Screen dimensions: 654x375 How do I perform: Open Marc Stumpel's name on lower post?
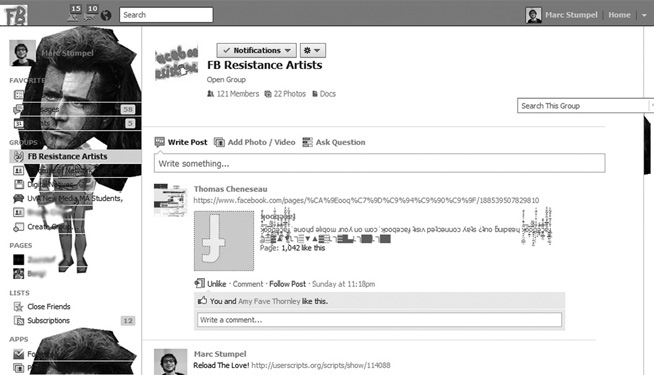coord(220,354)
